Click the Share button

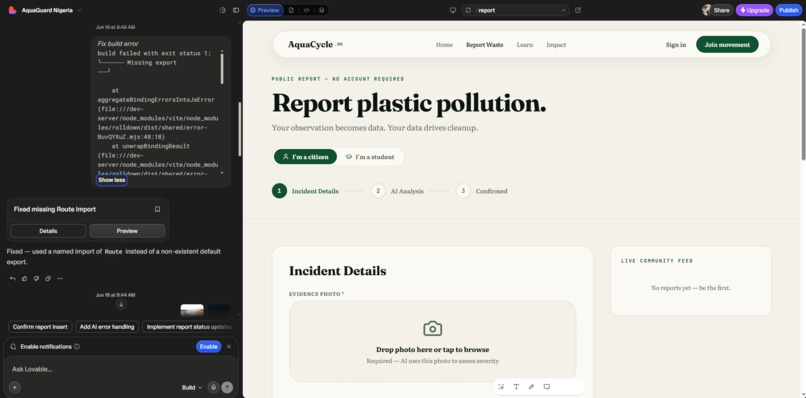click(x=721, y=10)
